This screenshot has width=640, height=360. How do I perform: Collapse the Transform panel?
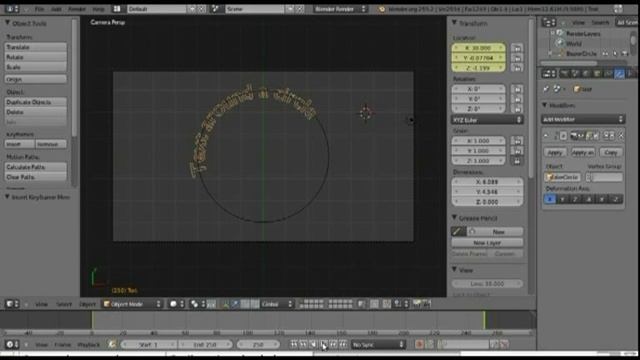click(454, 23)
